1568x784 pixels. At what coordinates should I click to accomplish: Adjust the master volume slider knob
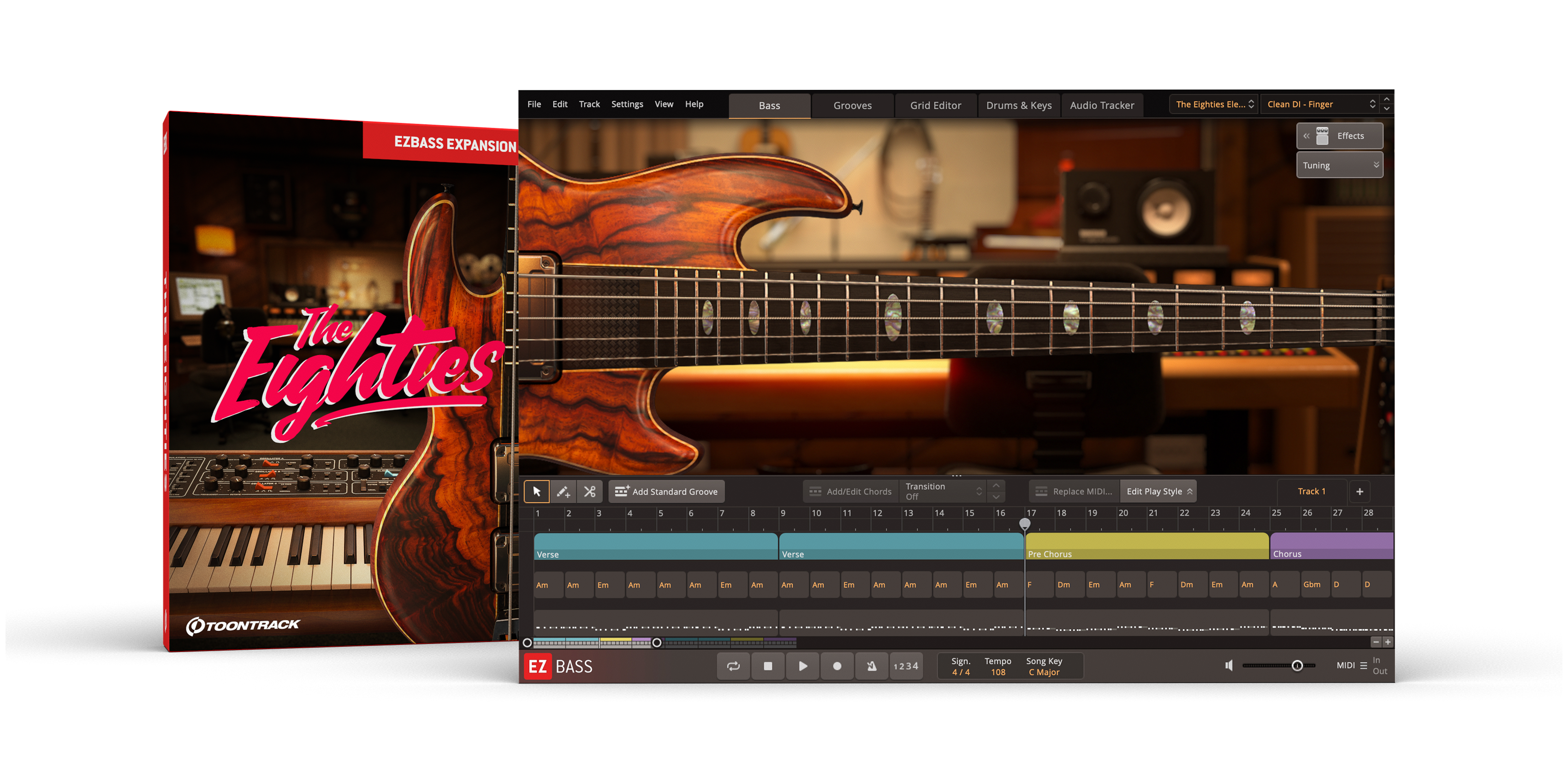tap(1297, 665)
